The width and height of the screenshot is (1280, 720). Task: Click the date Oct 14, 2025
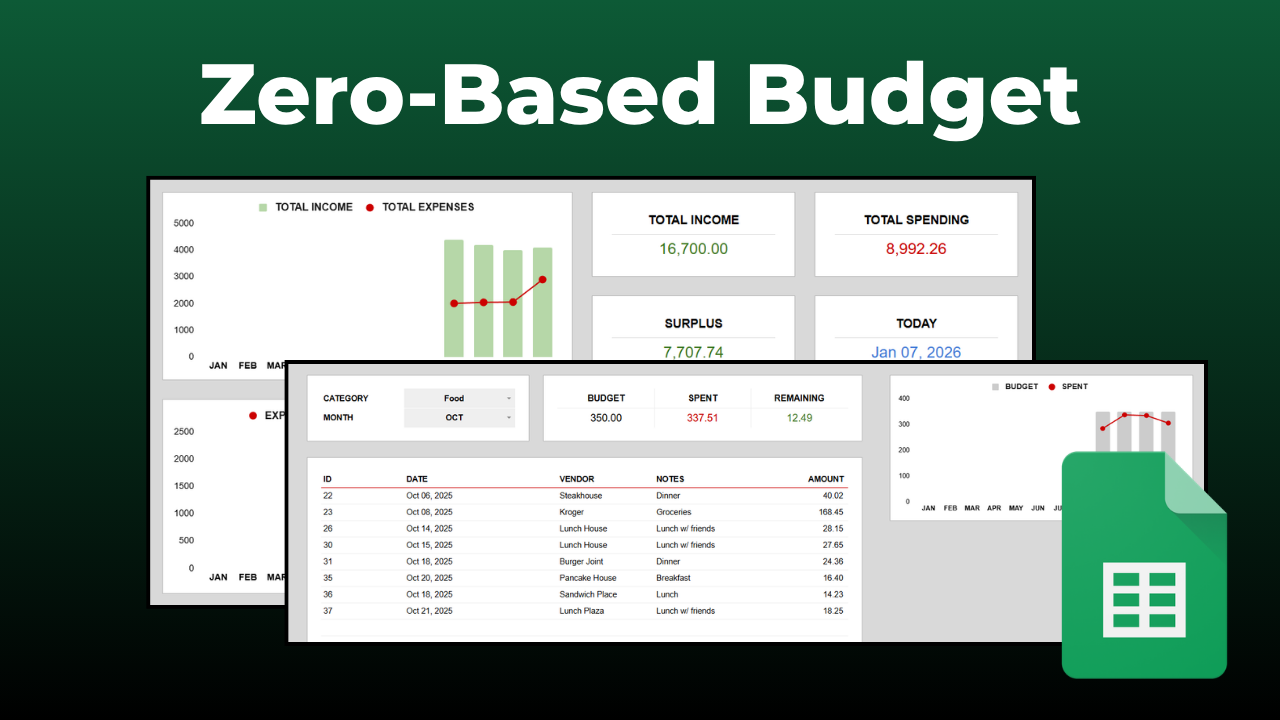pos(429,529)
